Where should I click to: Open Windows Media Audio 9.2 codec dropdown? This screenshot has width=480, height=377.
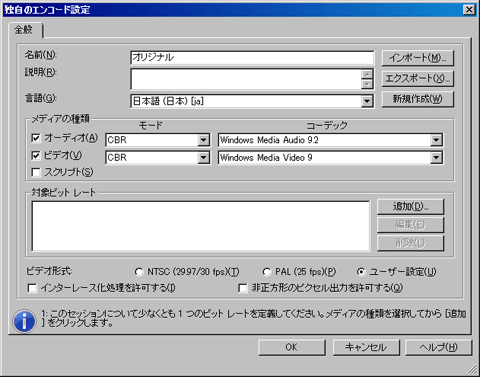click(x=436, y=140)
